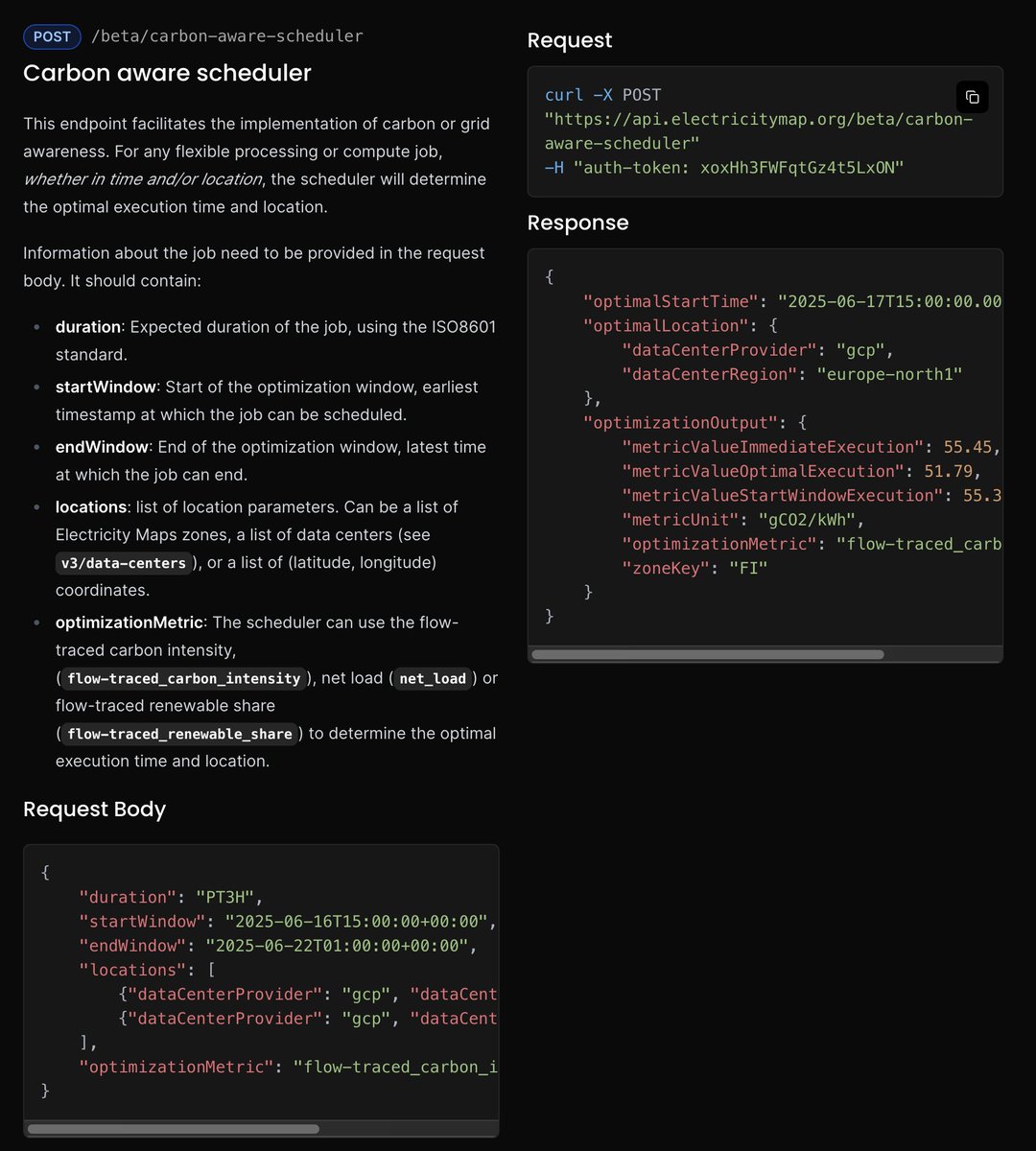Viewport: 1036px width, 1151px height.
Task: Click the metricValueImmediateExecution value 55.45
Action: coord(969,447)
